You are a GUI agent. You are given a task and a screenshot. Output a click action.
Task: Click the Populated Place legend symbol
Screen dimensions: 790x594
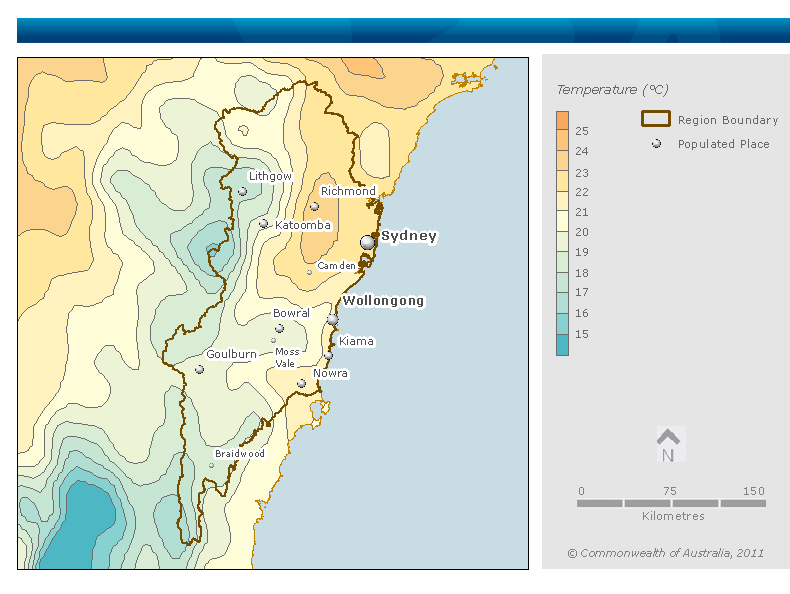[656, 144]
